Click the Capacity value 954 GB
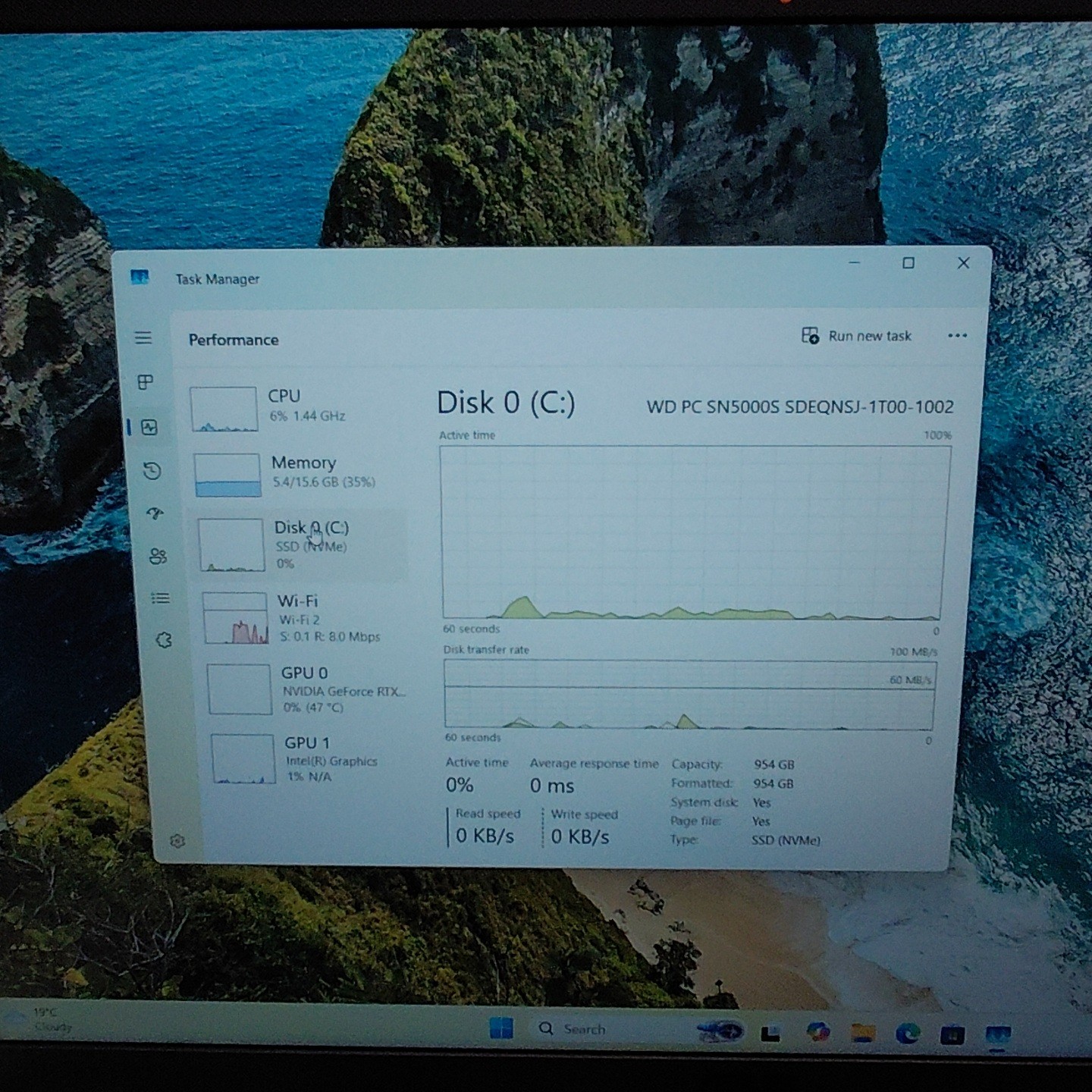The width and height of the screenshot is (1092, 1092). click(773, 764)
